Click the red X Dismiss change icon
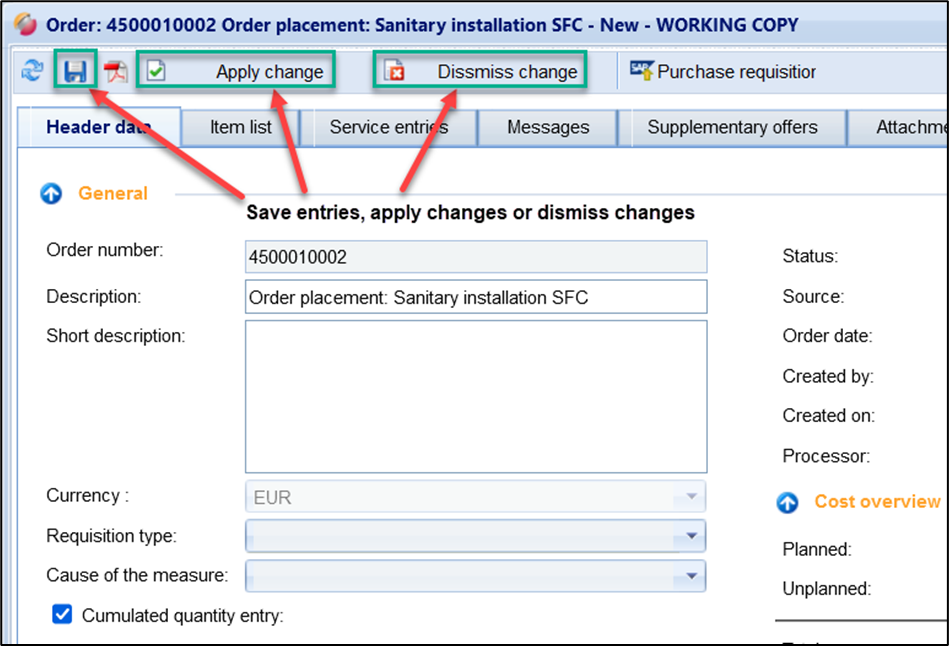The width and height of the screenshot is (949, 646). pyautogui.click(x=395, y=72)
